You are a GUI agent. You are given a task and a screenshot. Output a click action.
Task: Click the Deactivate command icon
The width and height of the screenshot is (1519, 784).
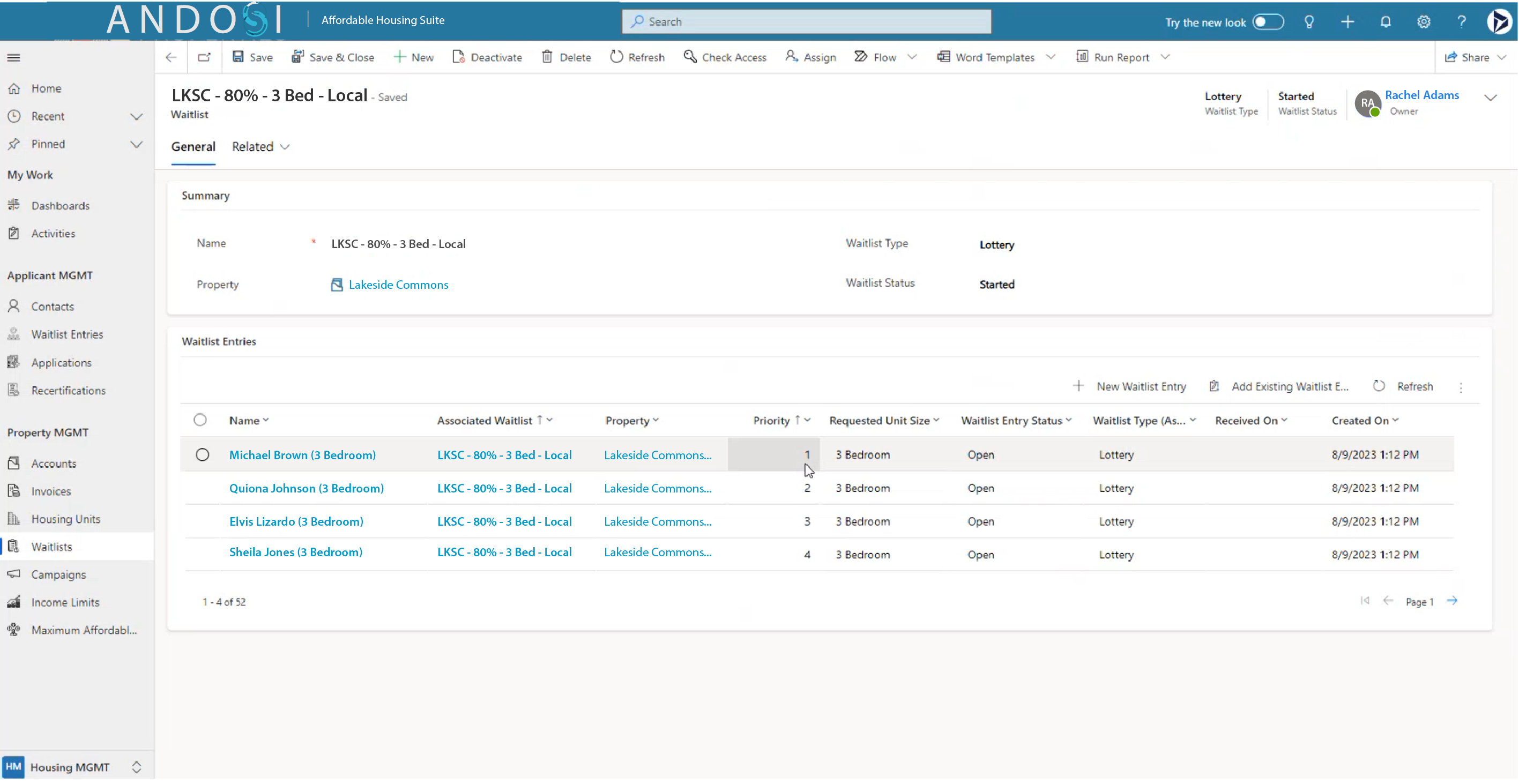tap(458, 57)
